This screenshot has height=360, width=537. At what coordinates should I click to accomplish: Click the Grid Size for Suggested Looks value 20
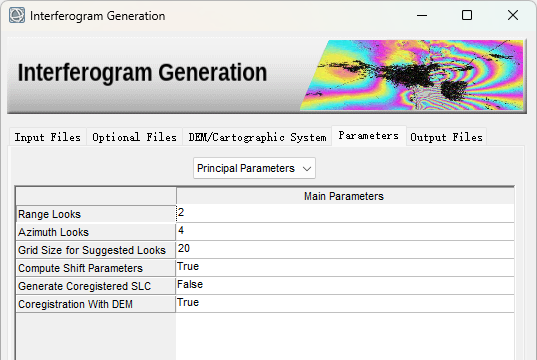click(345, 249)
